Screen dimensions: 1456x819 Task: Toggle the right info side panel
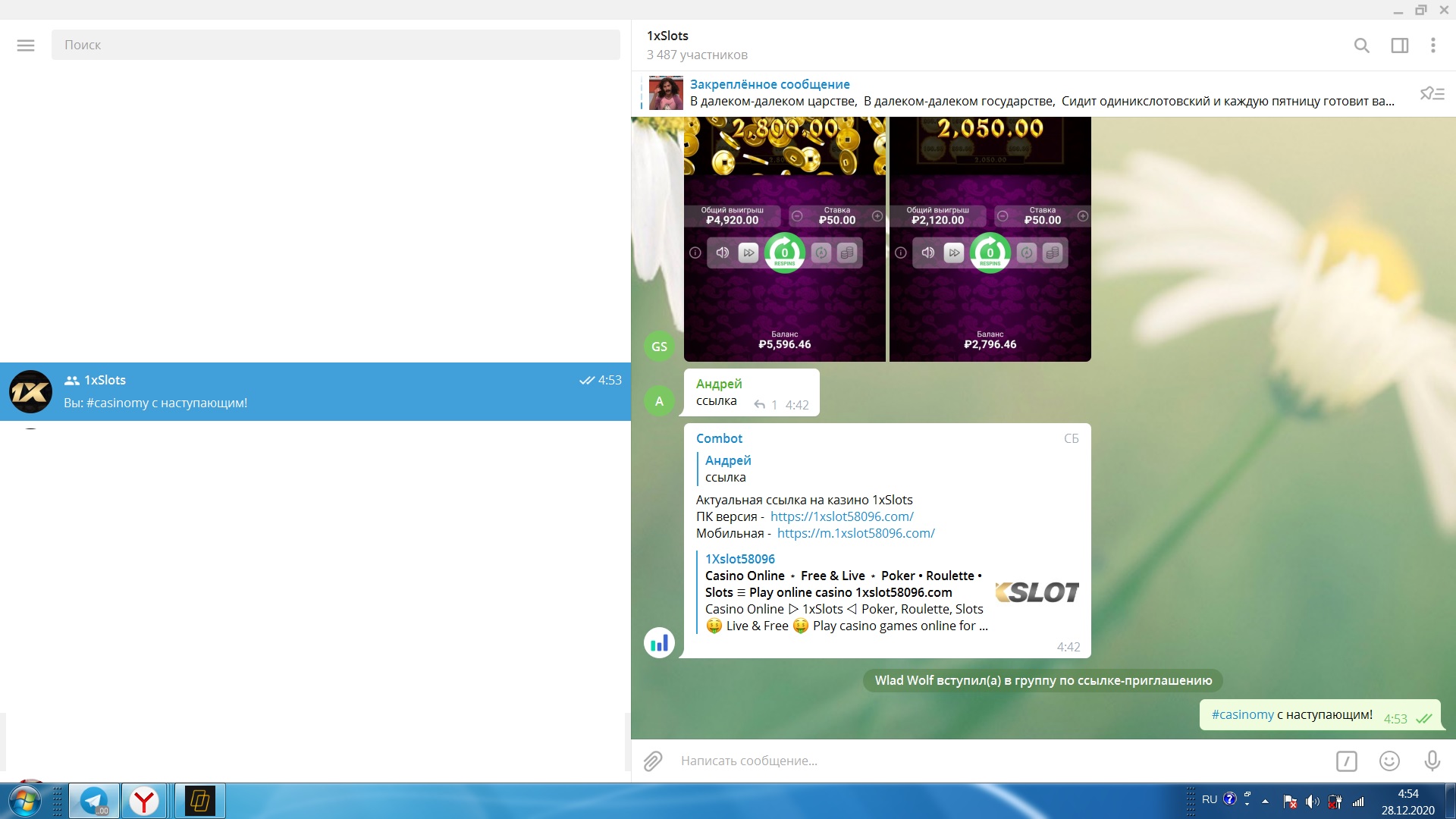(1400, 45)
